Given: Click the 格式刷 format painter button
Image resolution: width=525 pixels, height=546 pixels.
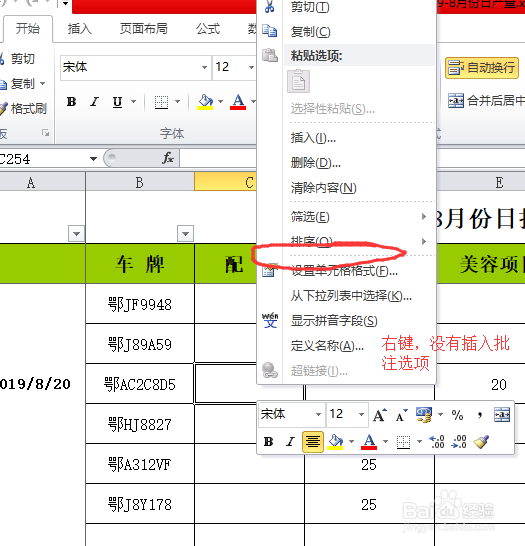Looking at the screenshot, I should coord(23,109).
